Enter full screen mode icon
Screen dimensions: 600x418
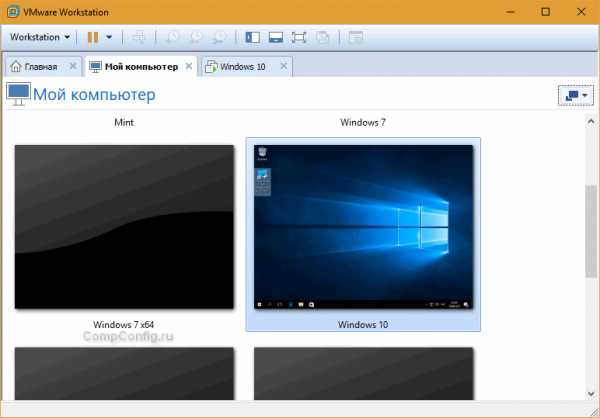pyautogui.click(x=299, y=37)
